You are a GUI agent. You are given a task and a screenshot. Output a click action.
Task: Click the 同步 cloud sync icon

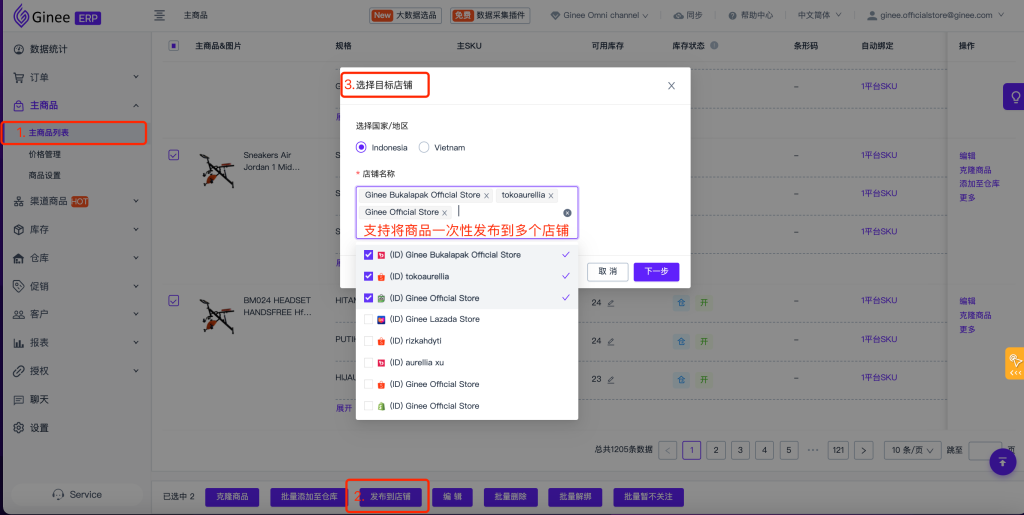click(679, 15)
